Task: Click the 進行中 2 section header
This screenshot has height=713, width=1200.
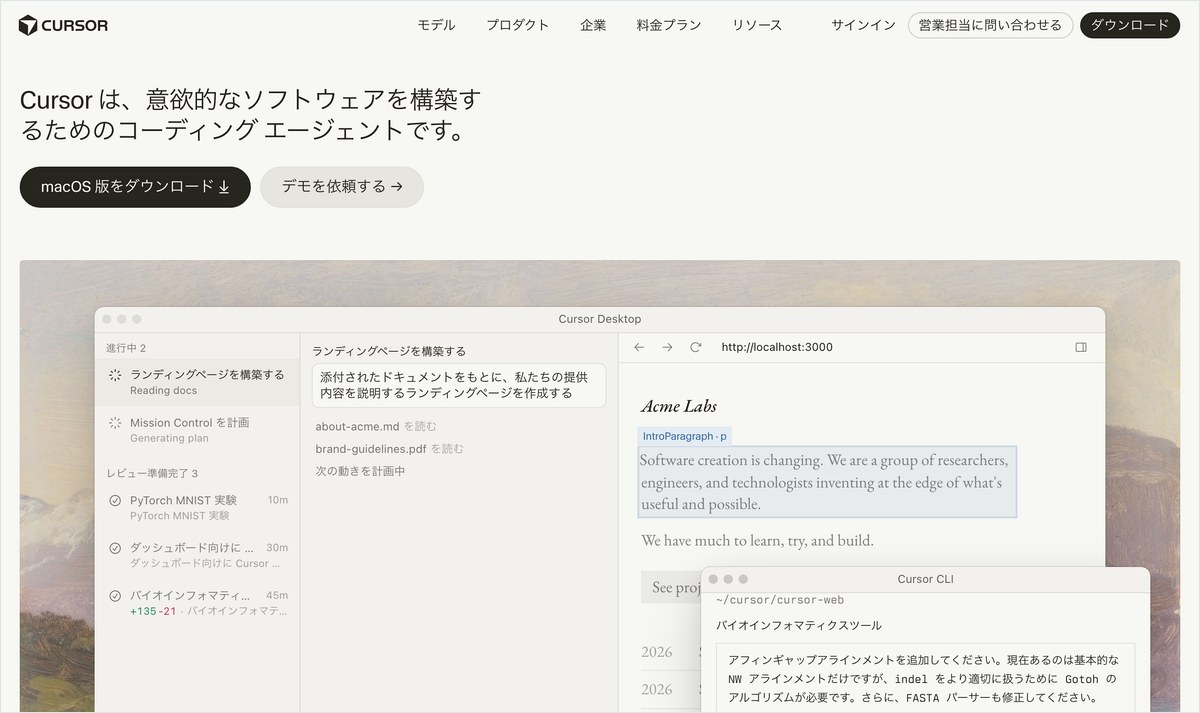Action: point(126,348)
